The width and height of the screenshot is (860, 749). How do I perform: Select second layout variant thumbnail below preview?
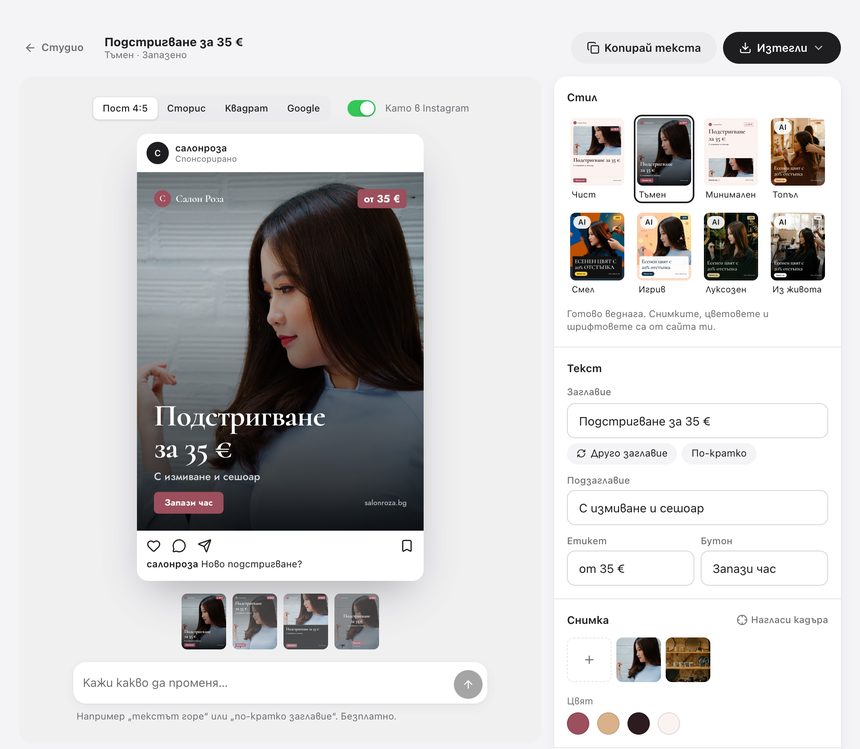click(254, 621)
